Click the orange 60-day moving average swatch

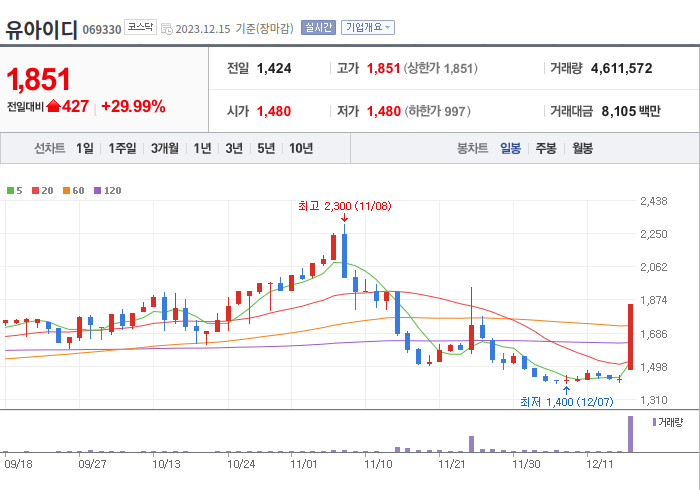(67, 191)
